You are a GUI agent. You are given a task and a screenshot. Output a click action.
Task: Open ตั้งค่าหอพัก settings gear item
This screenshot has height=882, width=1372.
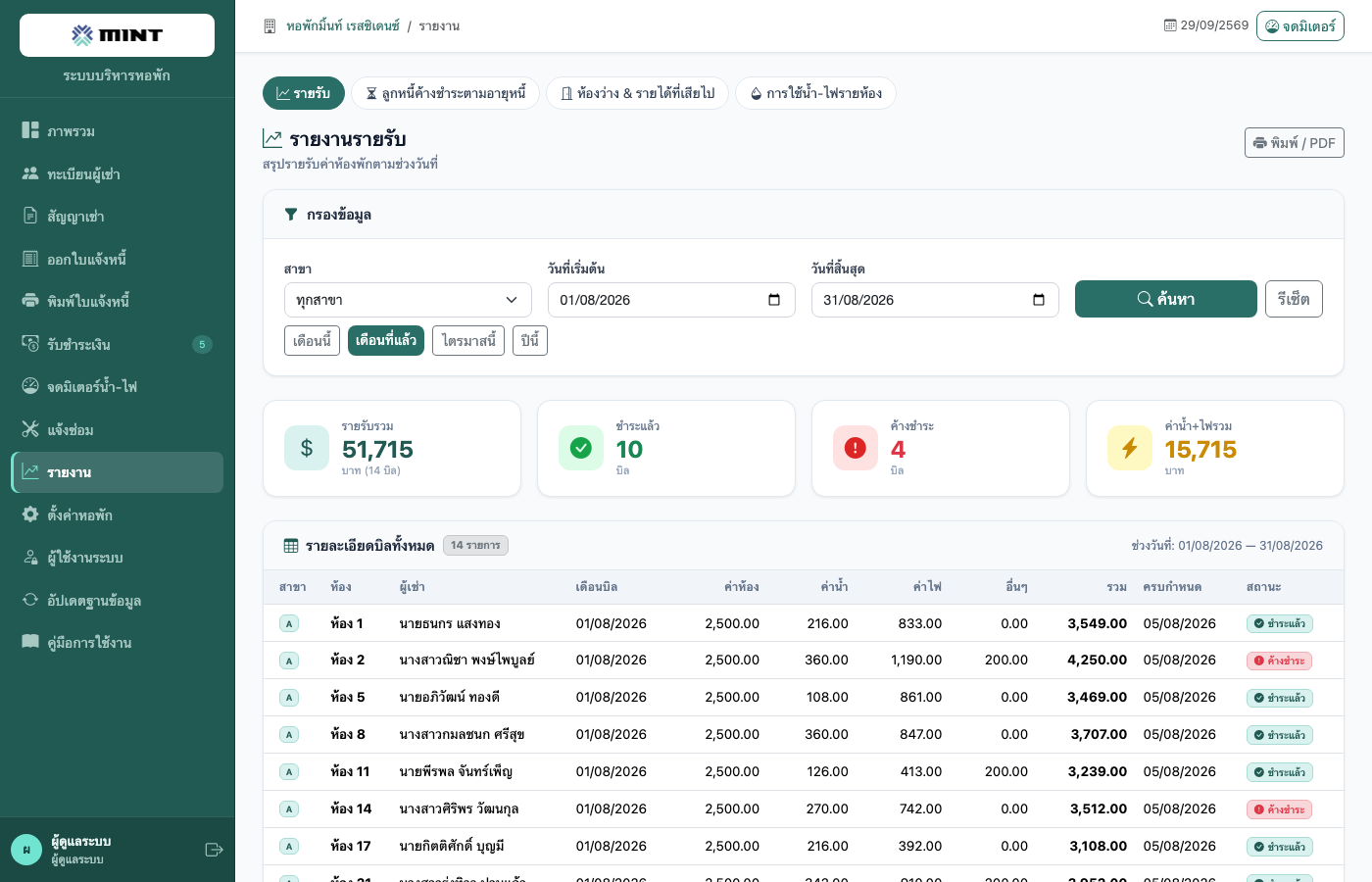tap(117, 514)
